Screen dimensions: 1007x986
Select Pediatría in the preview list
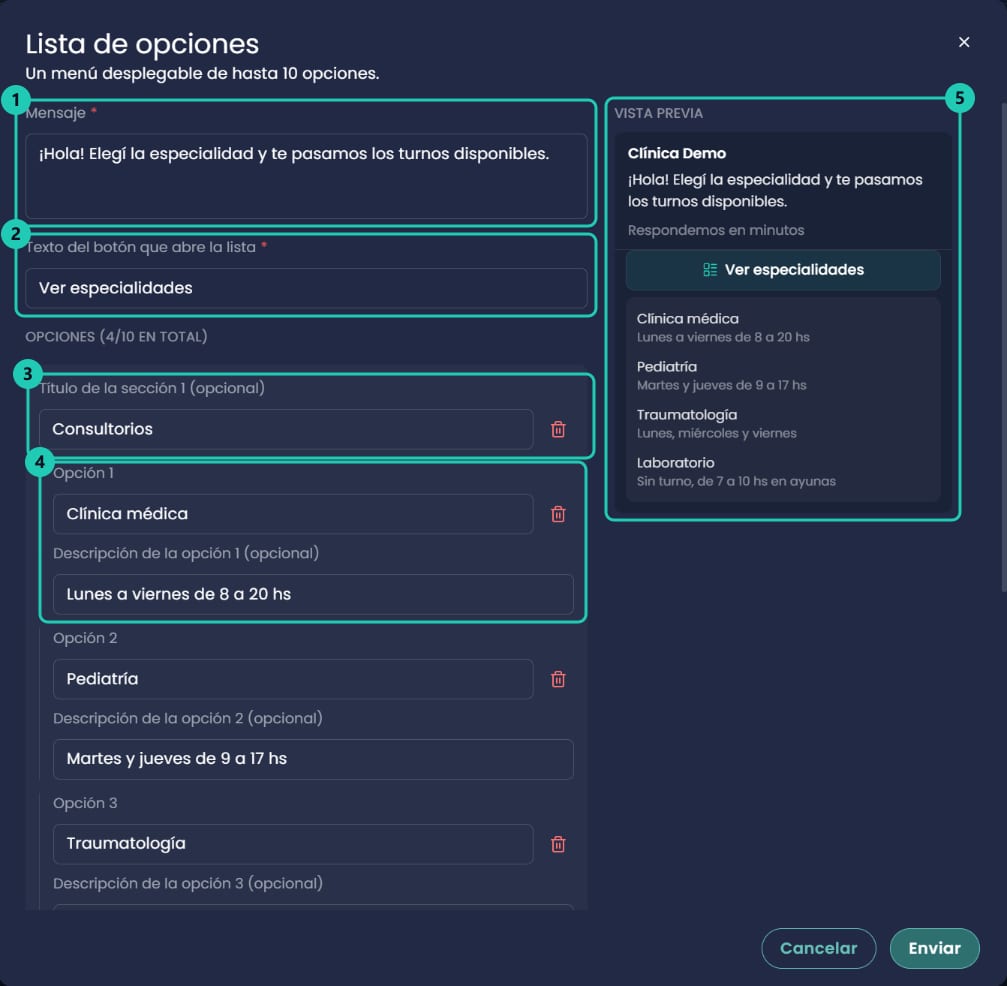tap(783, 376)
